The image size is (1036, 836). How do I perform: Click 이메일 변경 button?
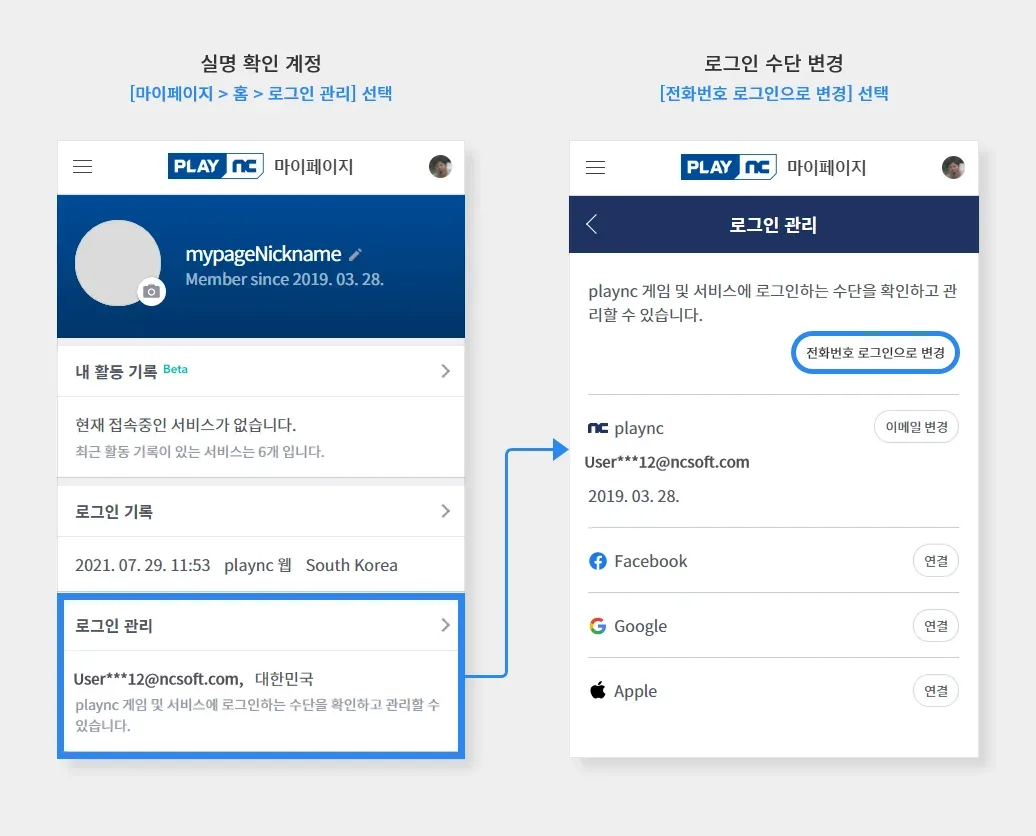[916, 427]
